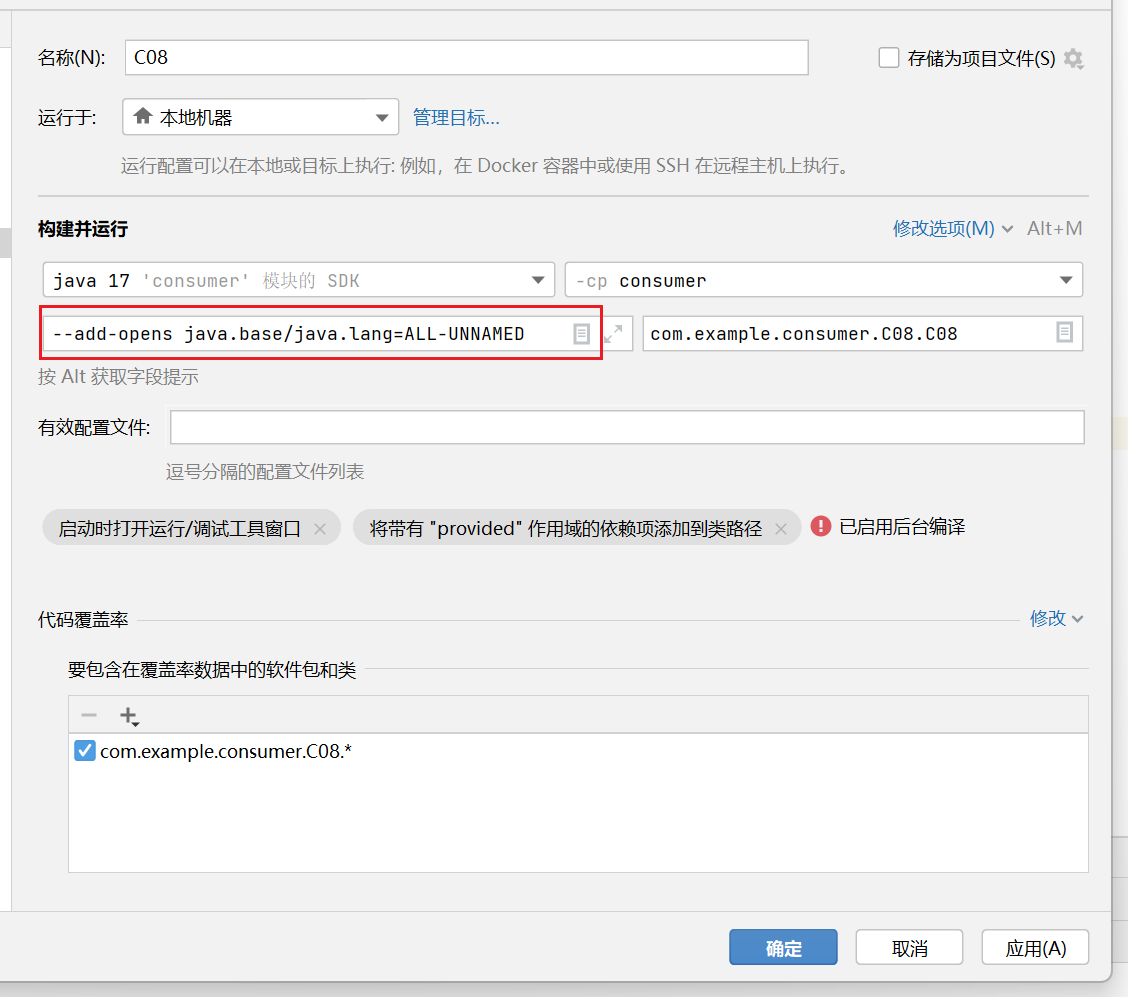Confirm the configuration with 确定

(x=783, y=947)
